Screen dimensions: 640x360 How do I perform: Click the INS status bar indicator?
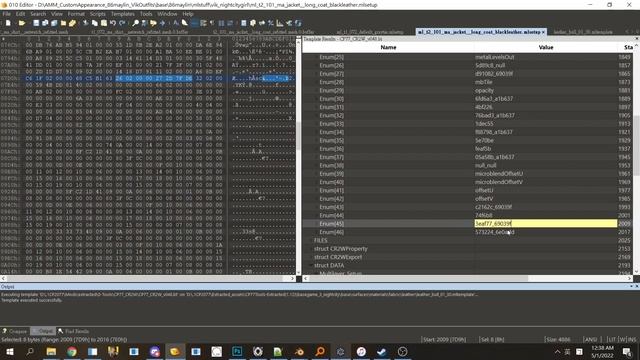point(632,340)
